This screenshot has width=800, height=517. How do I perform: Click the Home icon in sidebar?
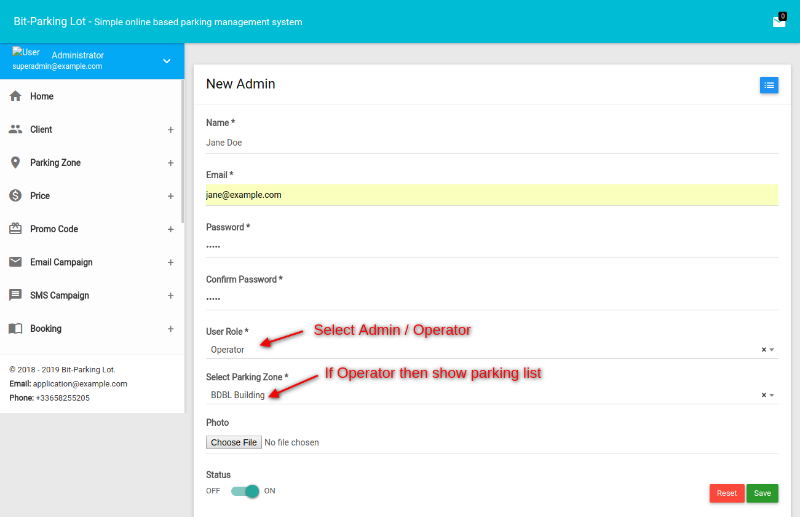[15, 96]
